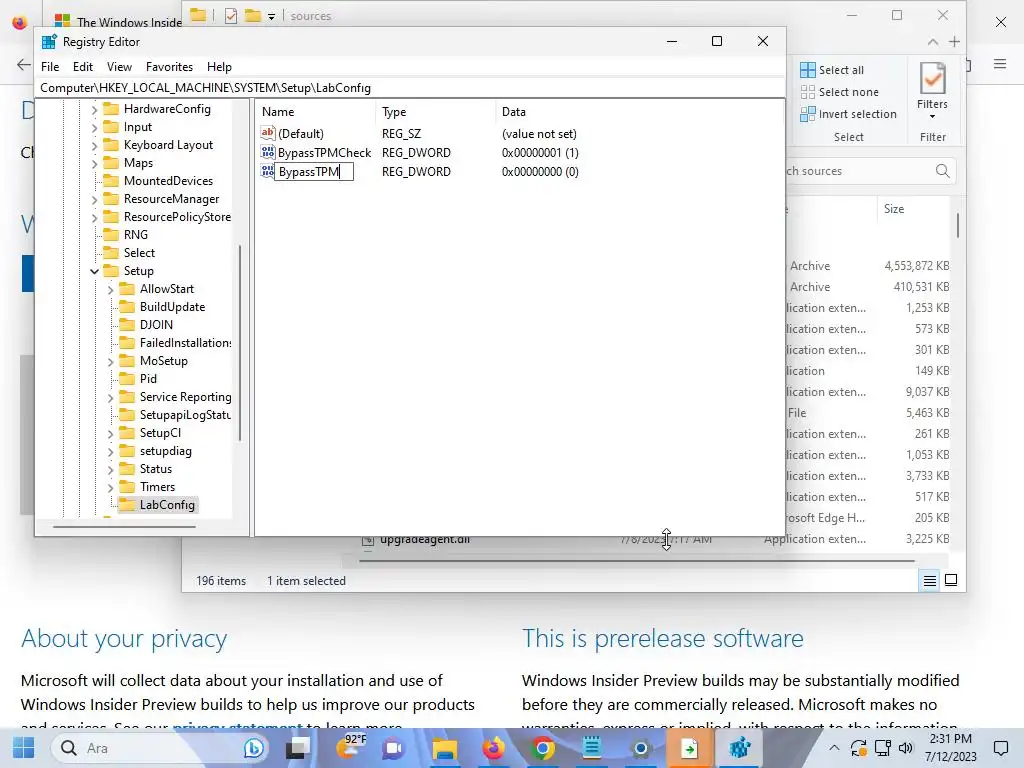Open Chrome from the taskbar

point(542,748)
